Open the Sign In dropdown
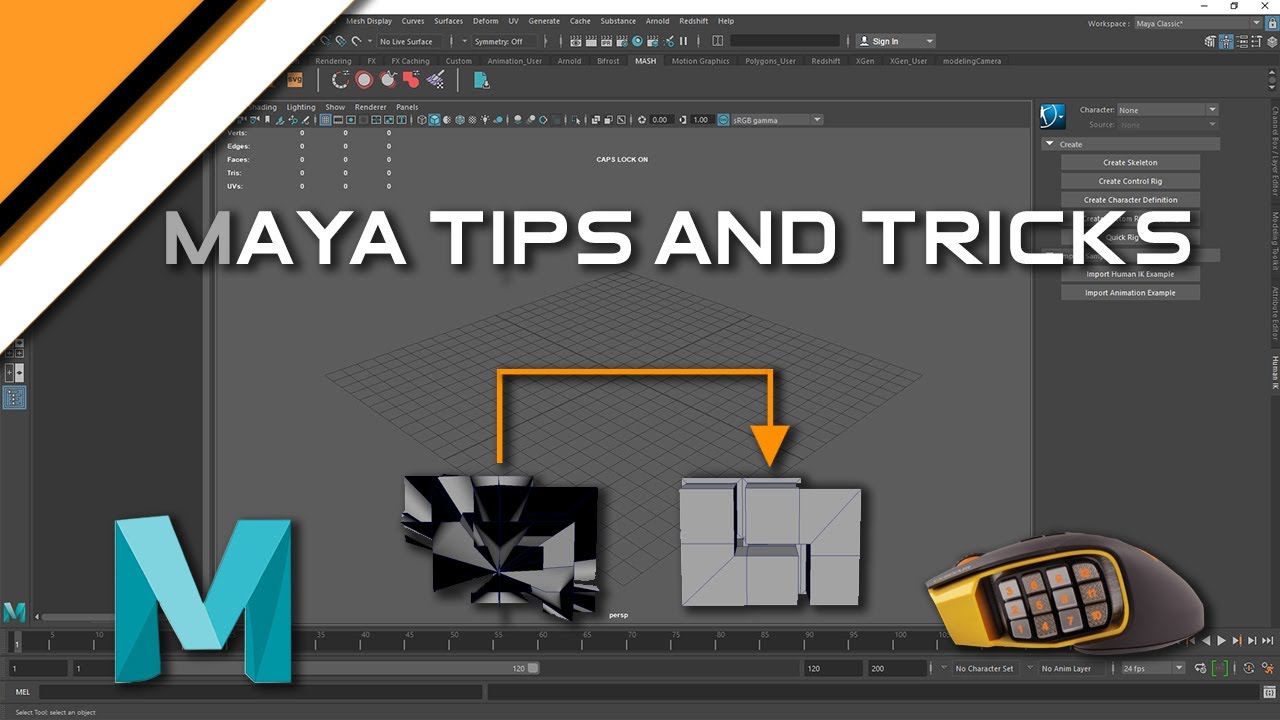 click(x=895, y=41)
